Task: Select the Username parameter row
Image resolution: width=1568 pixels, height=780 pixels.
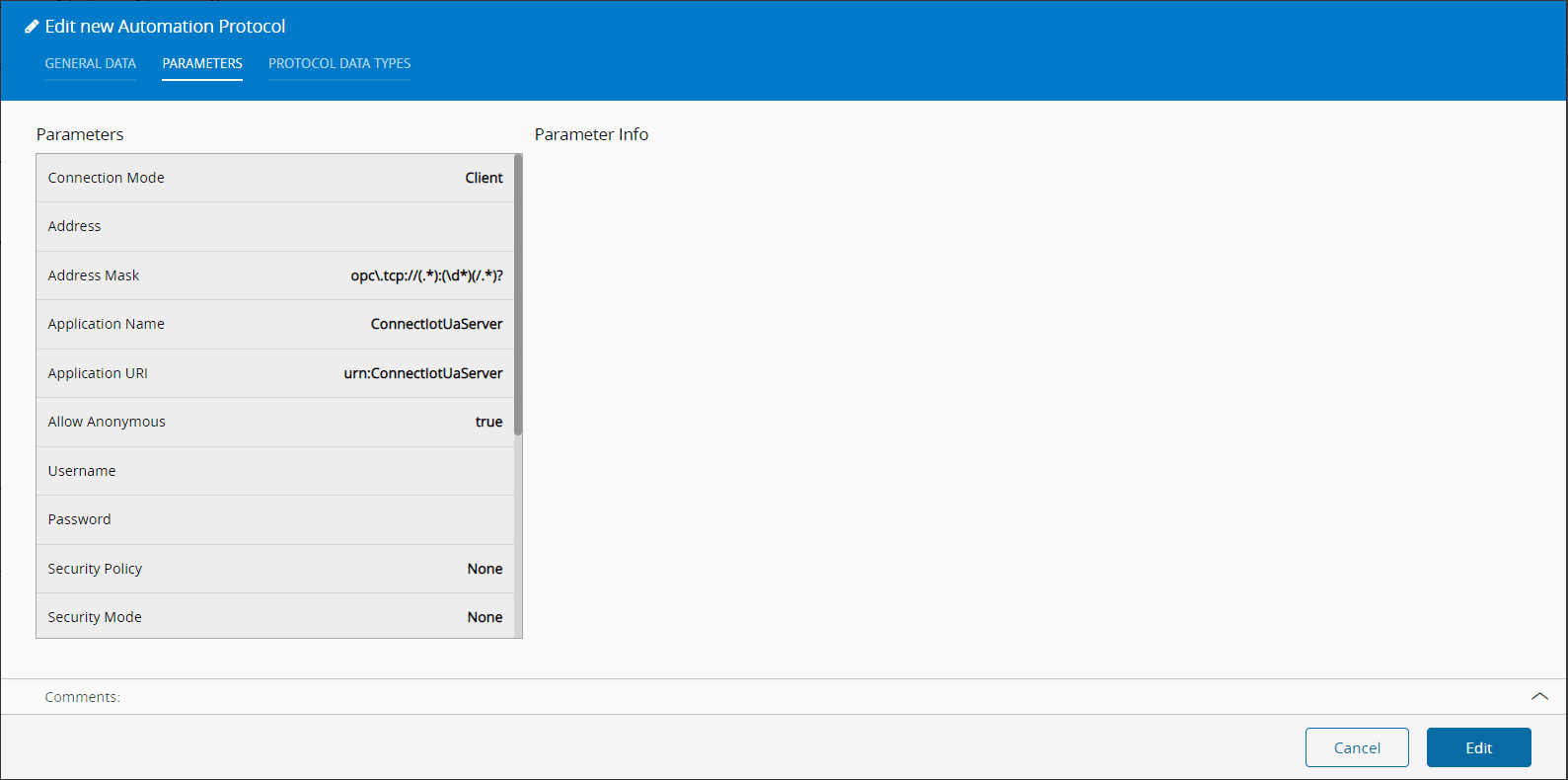Action: [x=275, y=471]
